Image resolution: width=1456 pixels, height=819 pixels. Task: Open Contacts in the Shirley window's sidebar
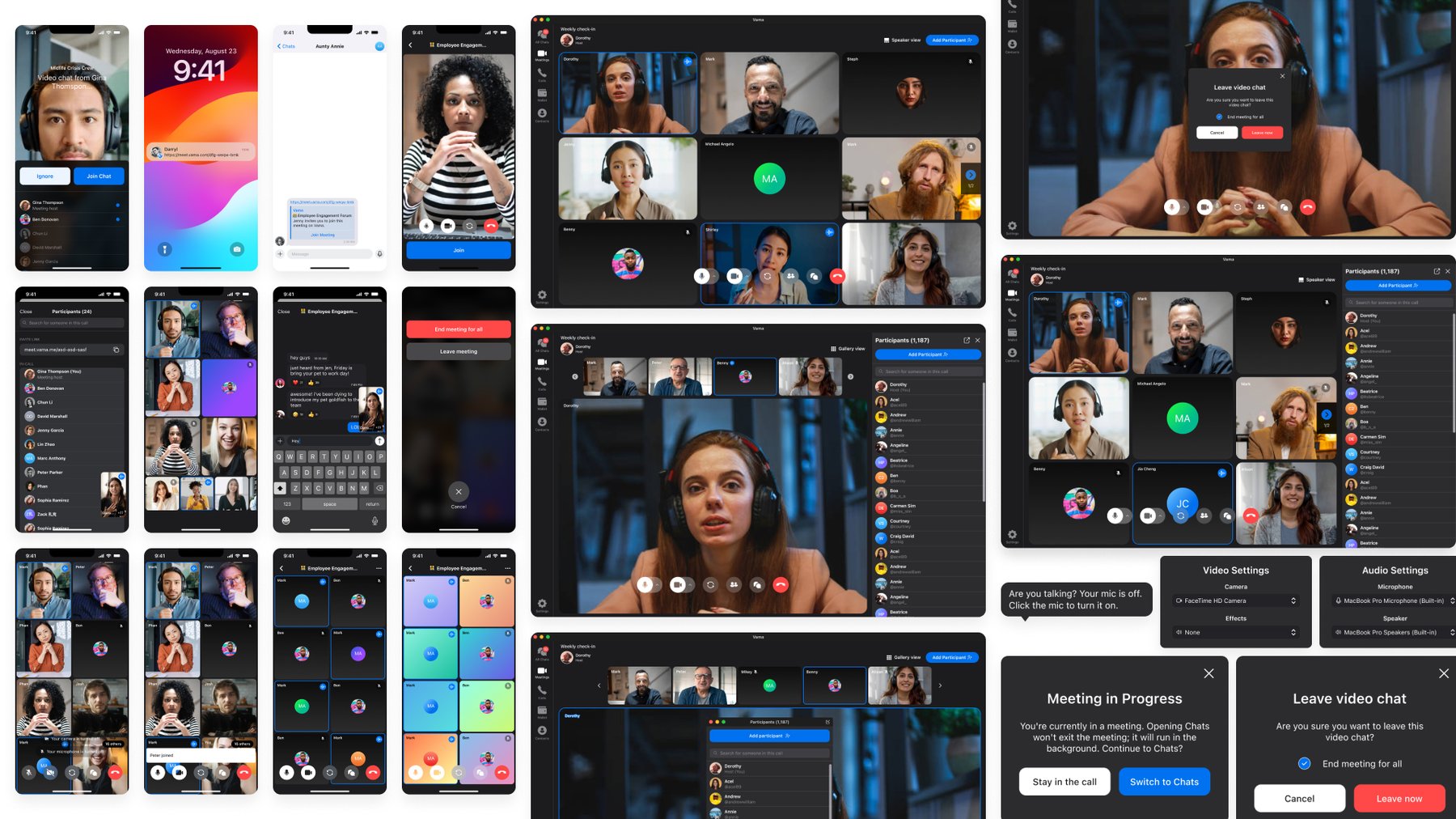tap(542, 115)
